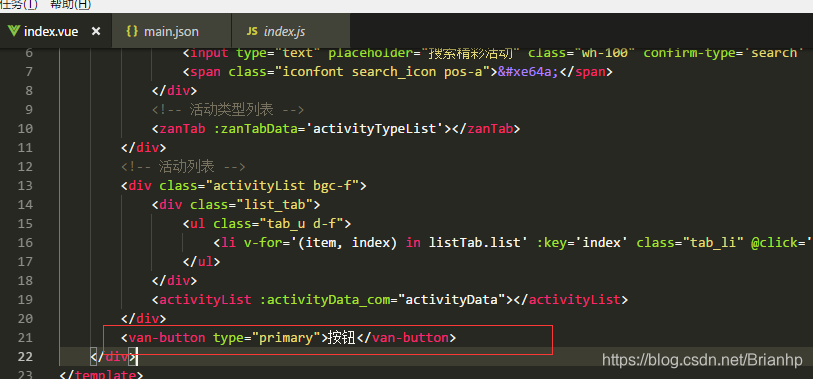The image size is (813, 379).
Task: Click the "primary" type value
Action: pos(286,338)
